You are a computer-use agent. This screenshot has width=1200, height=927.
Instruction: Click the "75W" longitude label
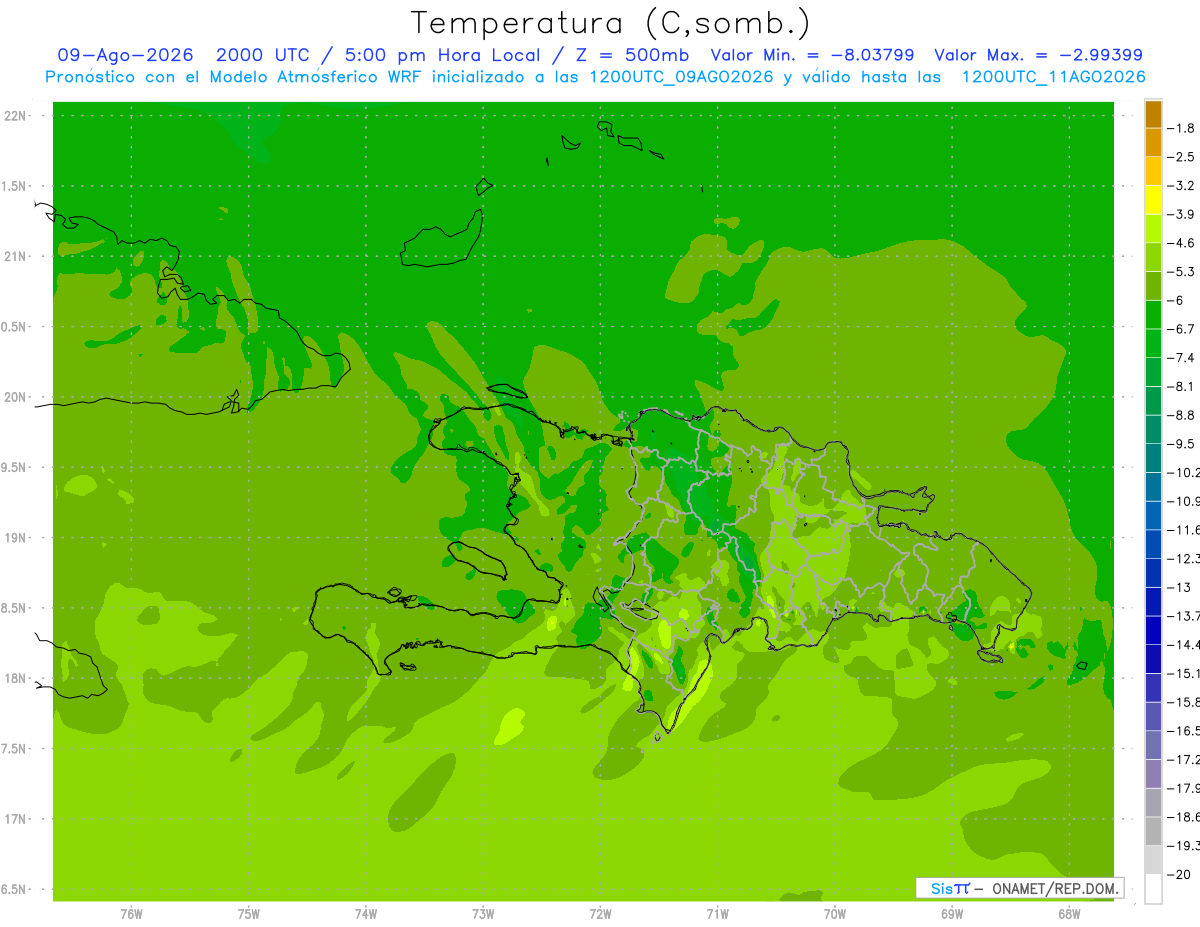249,914
